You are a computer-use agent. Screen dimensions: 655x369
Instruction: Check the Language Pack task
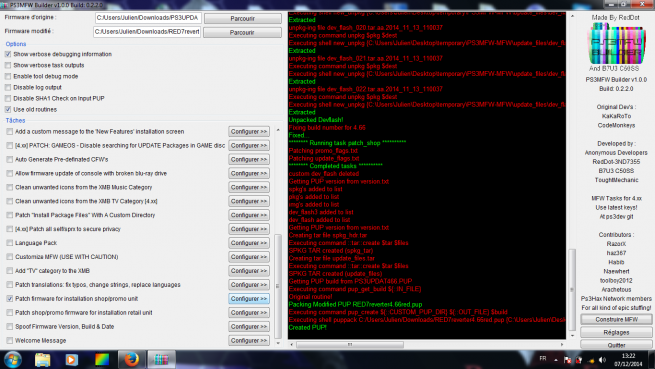10,243
